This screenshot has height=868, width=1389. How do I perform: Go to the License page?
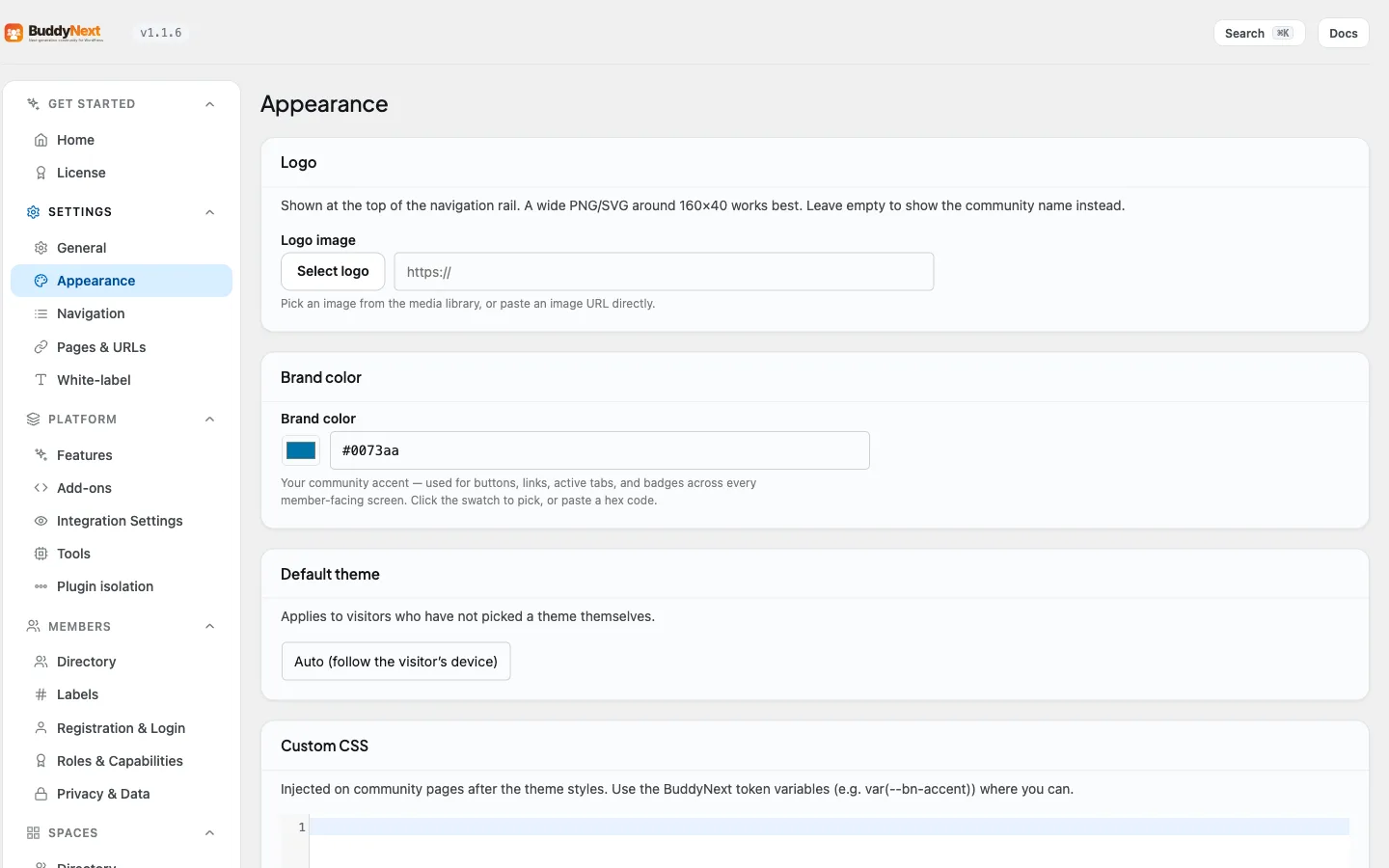122,173
